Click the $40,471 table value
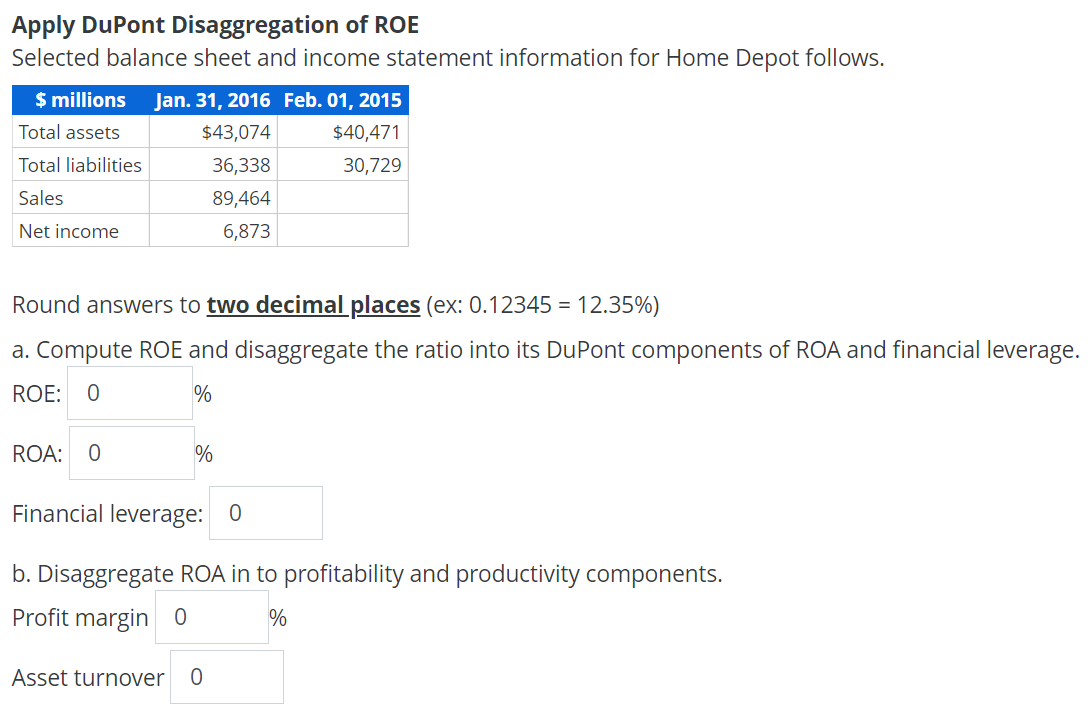The height and width of the screenshot is (708, 1090). (x=372, y=131)
